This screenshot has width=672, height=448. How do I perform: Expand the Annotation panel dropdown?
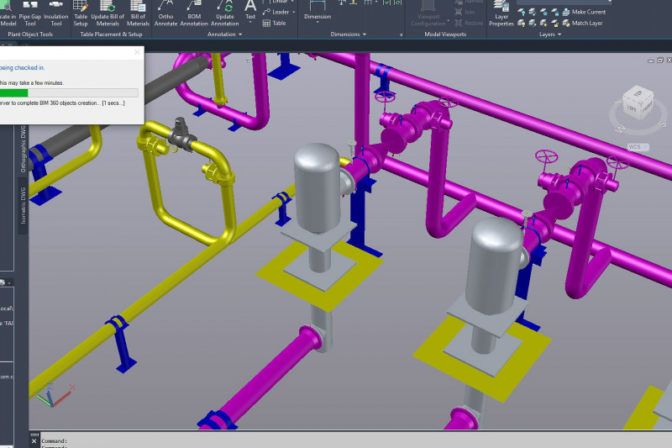pyautogui.click(x=241, y=34)
